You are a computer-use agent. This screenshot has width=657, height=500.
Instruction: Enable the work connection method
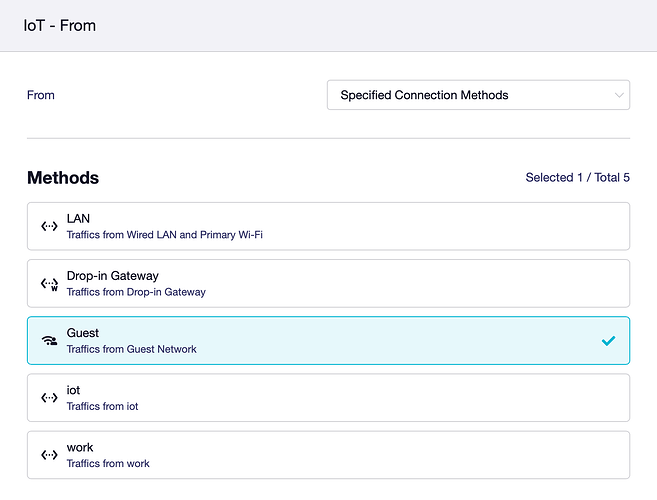(x=328, y=455)
